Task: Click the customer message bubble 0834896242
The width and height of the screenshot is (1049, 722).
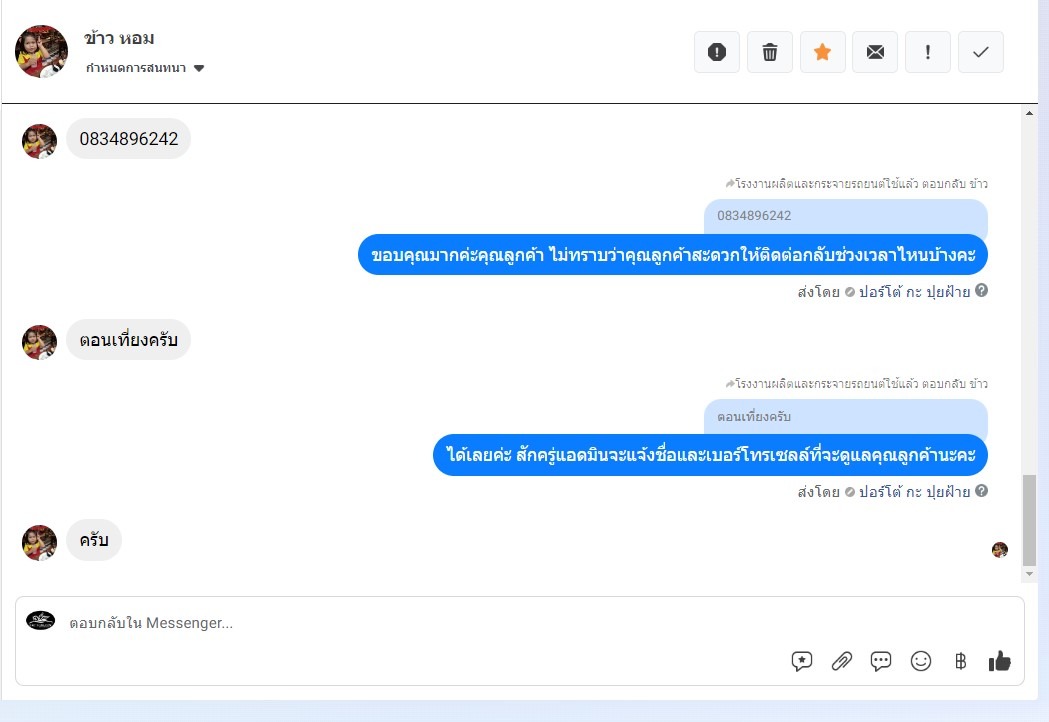Action: [128, 139]
